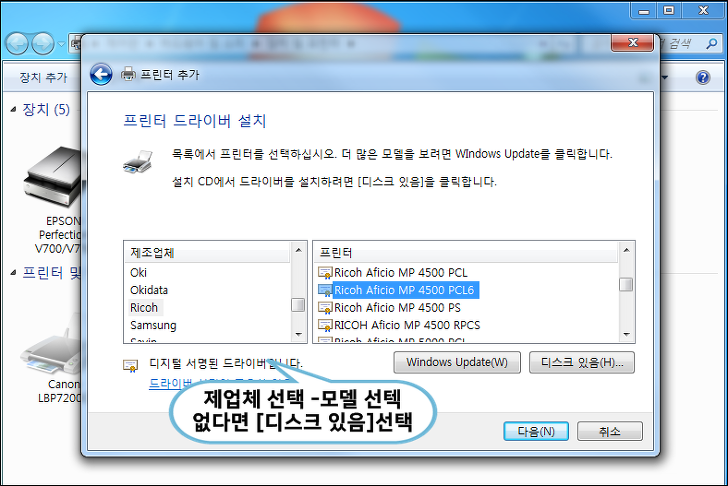Go back in the Devices and Printers window

point(17,44)
